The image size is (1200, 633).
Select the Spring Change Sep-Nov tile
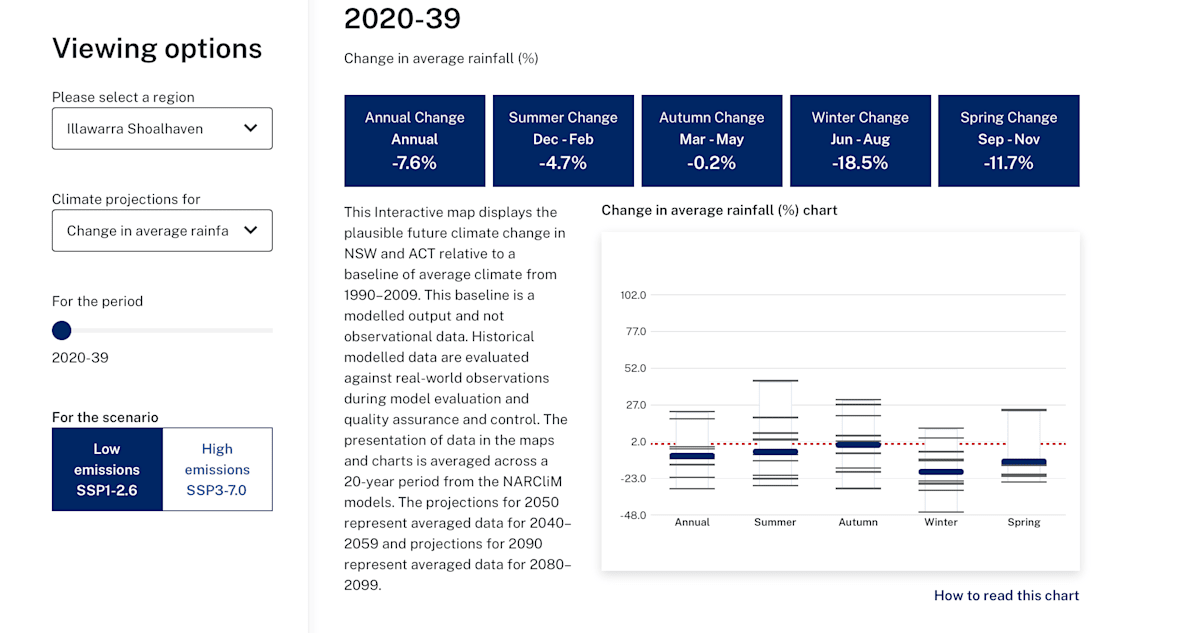[1008, 140]
